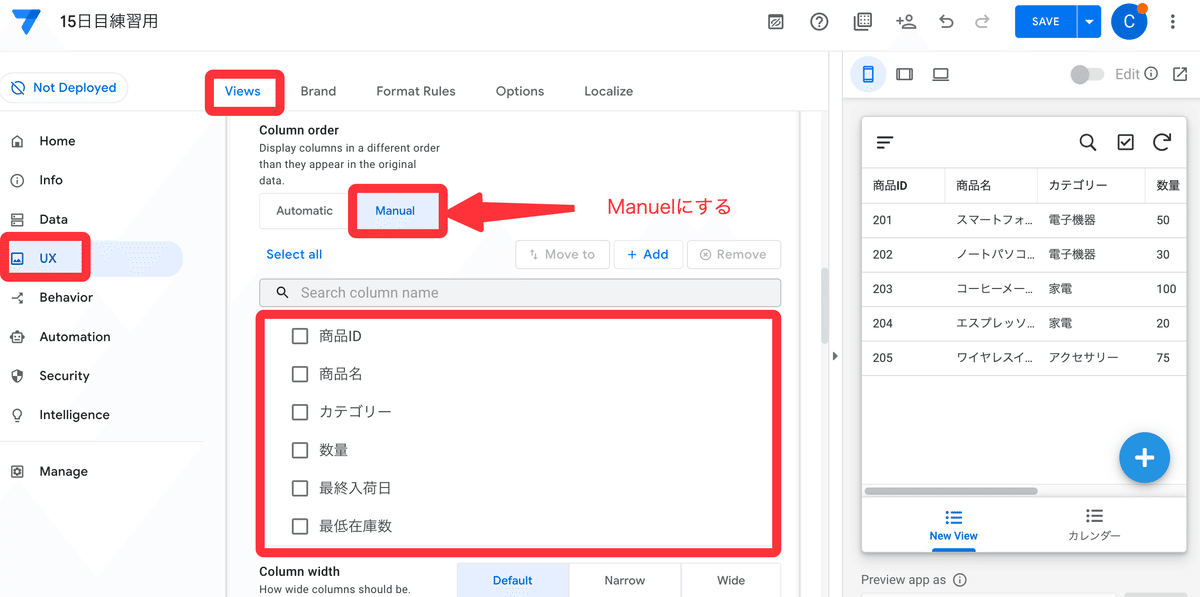
Task: Enable the Edit toggle in the preview pane
Action: [x=1087, y=73]
